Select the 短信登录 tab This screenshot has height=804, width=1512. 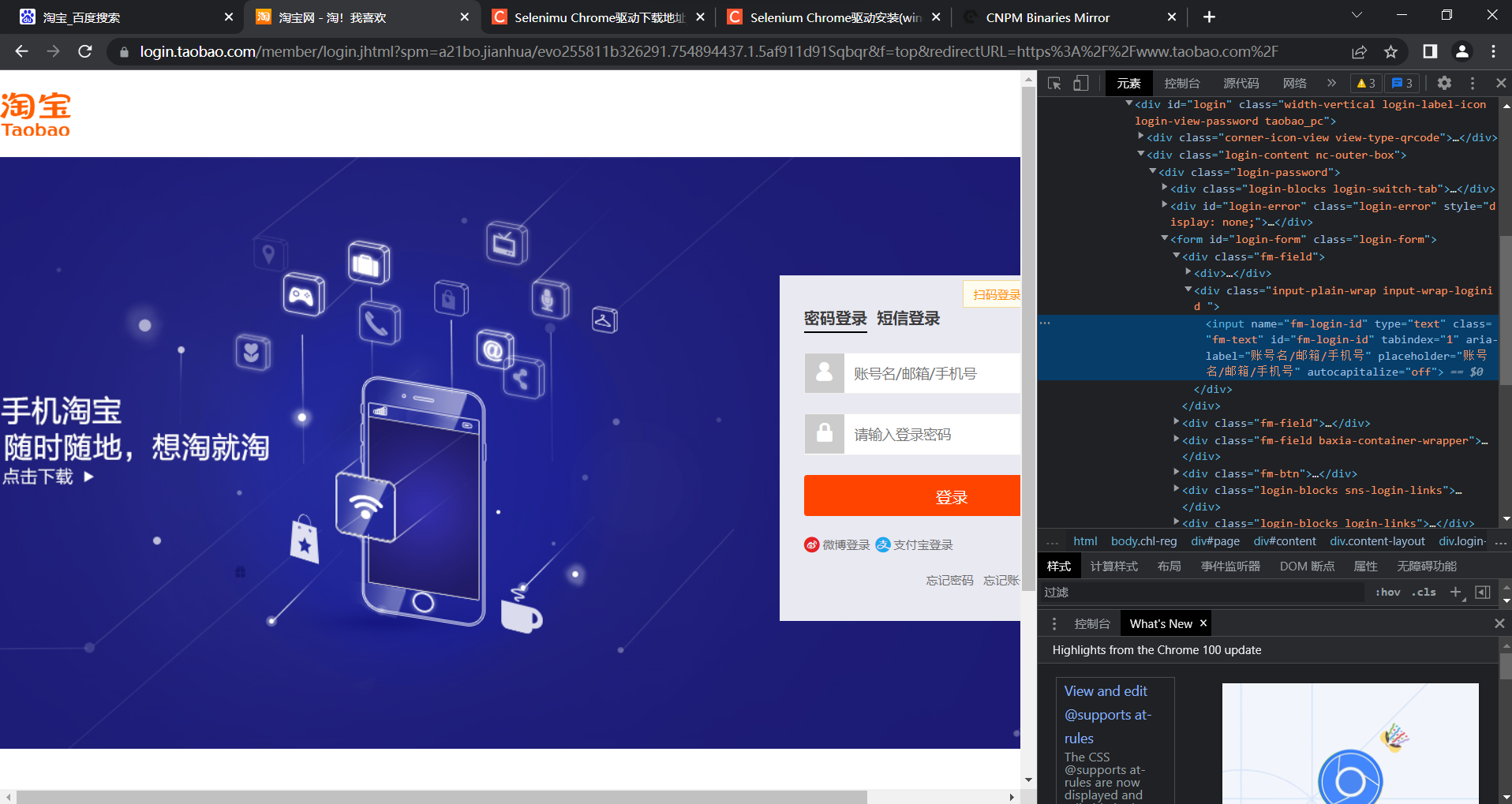908,319
